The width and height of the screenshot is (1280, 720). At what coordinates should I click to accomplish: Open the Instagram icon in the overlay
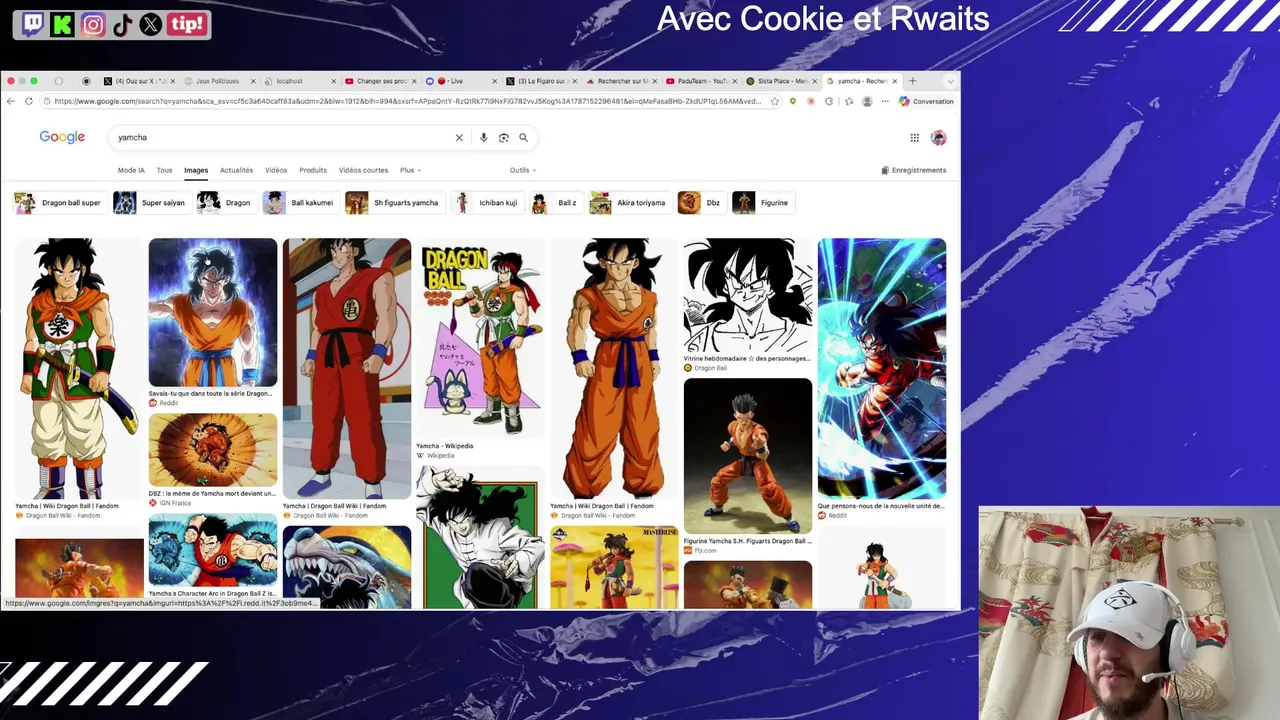pyautogui.click(x=93, y=25)
